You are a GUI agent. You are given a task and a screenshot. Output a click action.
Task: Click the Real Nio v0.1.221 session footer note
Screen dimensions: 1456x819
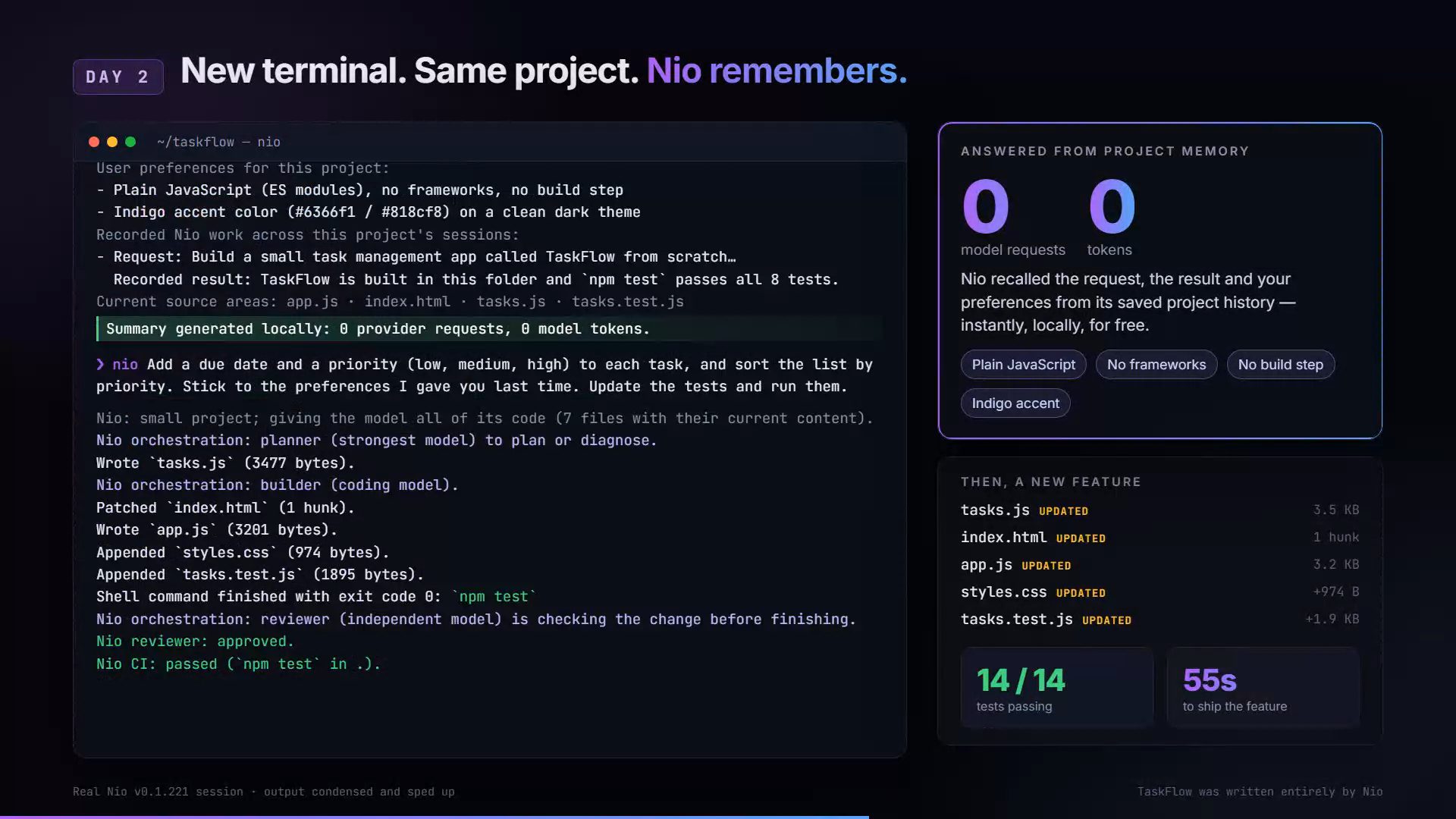pyautogui.click(x=264, y=792)
